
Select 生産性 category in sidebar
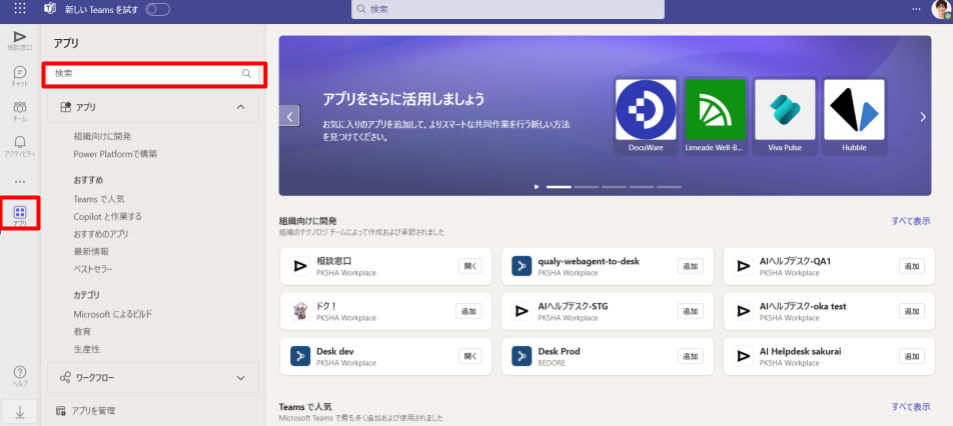[x=86, y=349]
